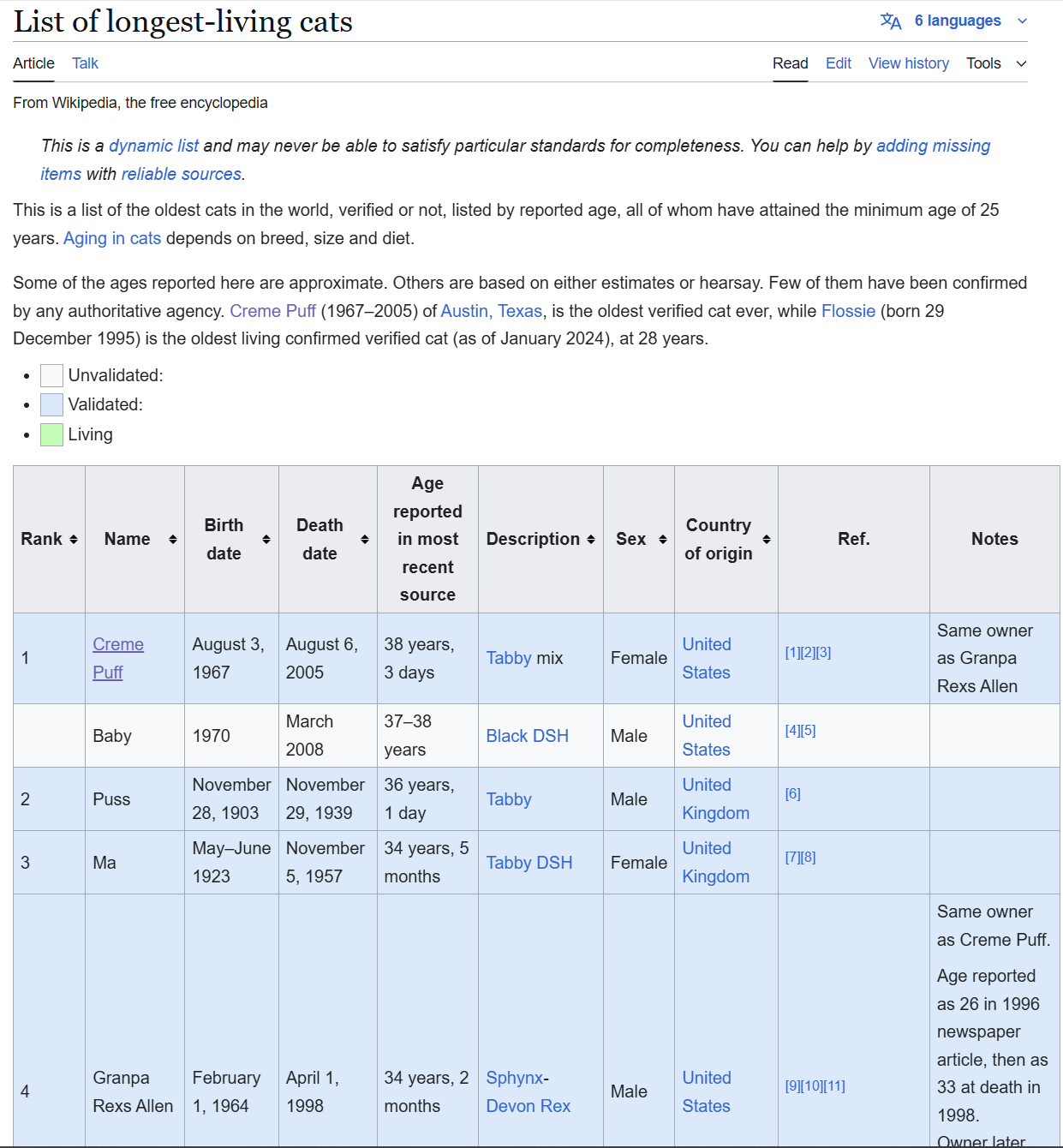Switch to the Talk tab
Image resolution: width=1063 pixels, height=1148 pixels.
click(x=85, y=63)
